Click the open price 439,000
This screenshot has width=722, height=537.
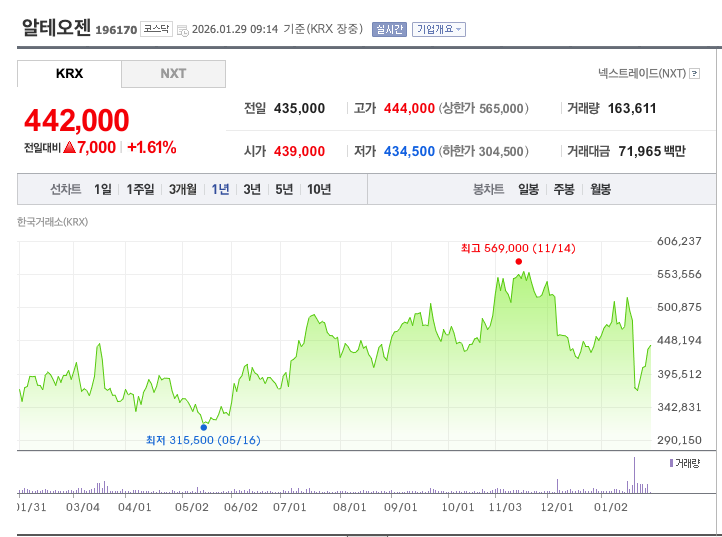299,152
